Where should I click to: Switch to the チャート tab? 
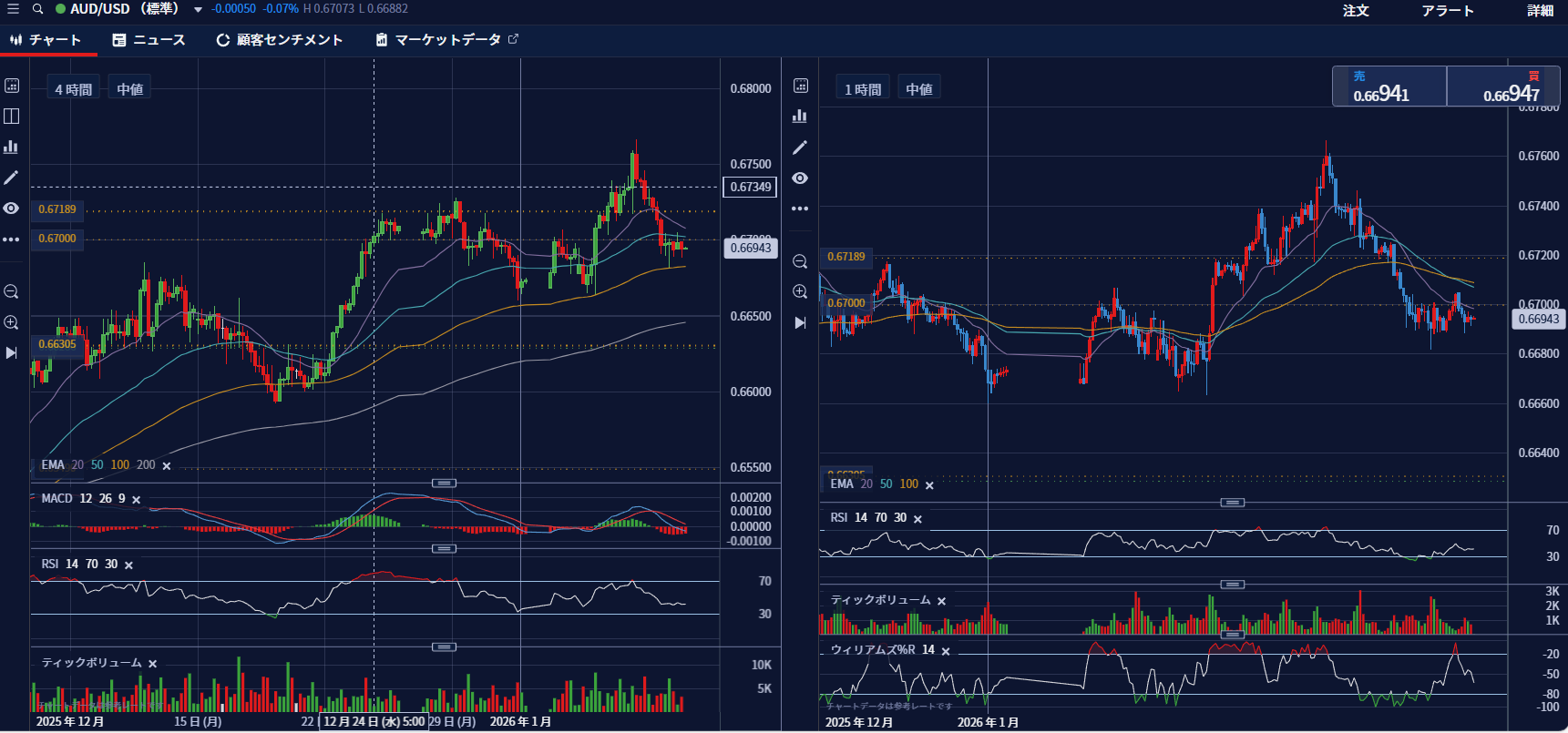tap(46, 40)
